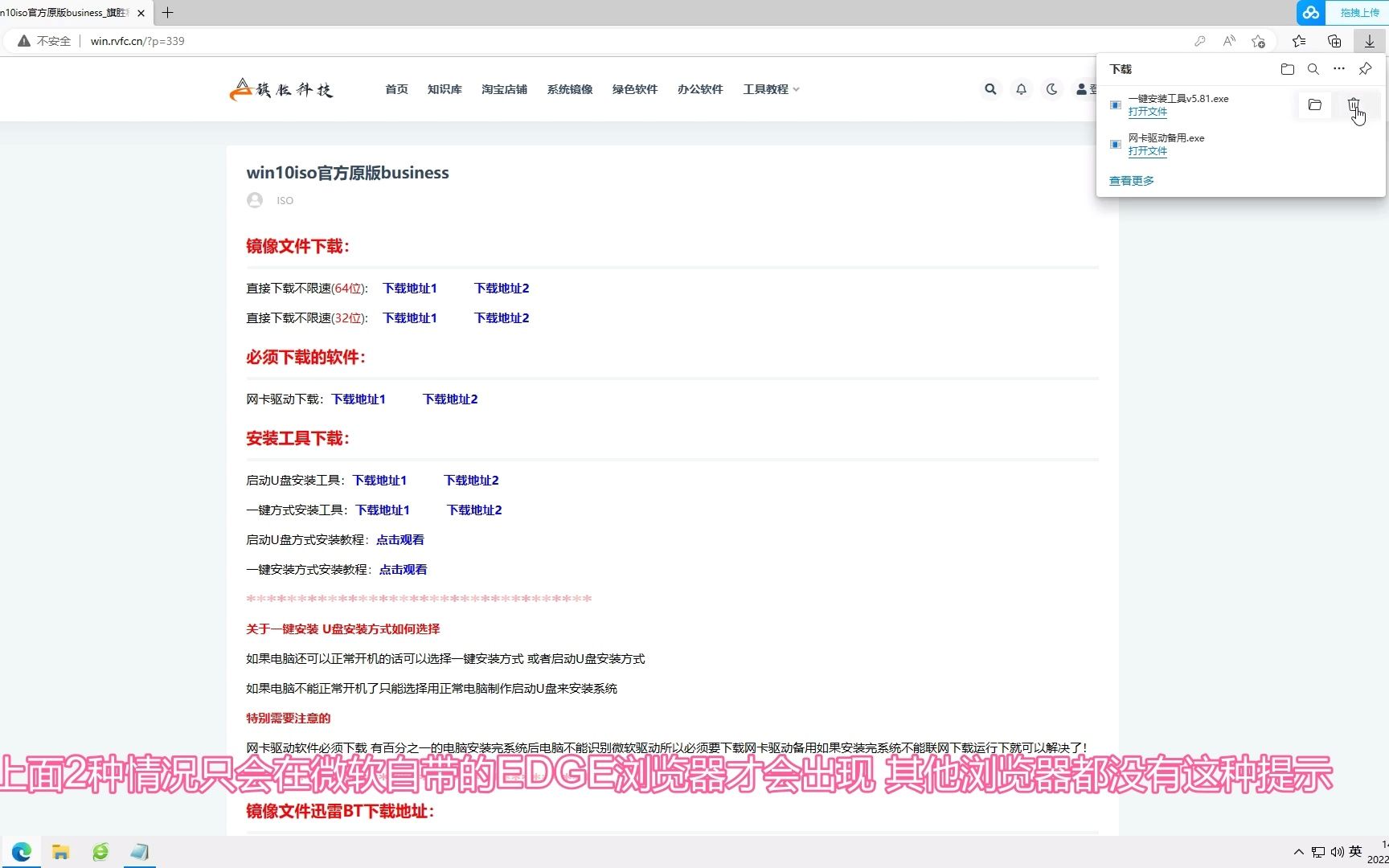Click the cloud upload extension icon

1311,13
